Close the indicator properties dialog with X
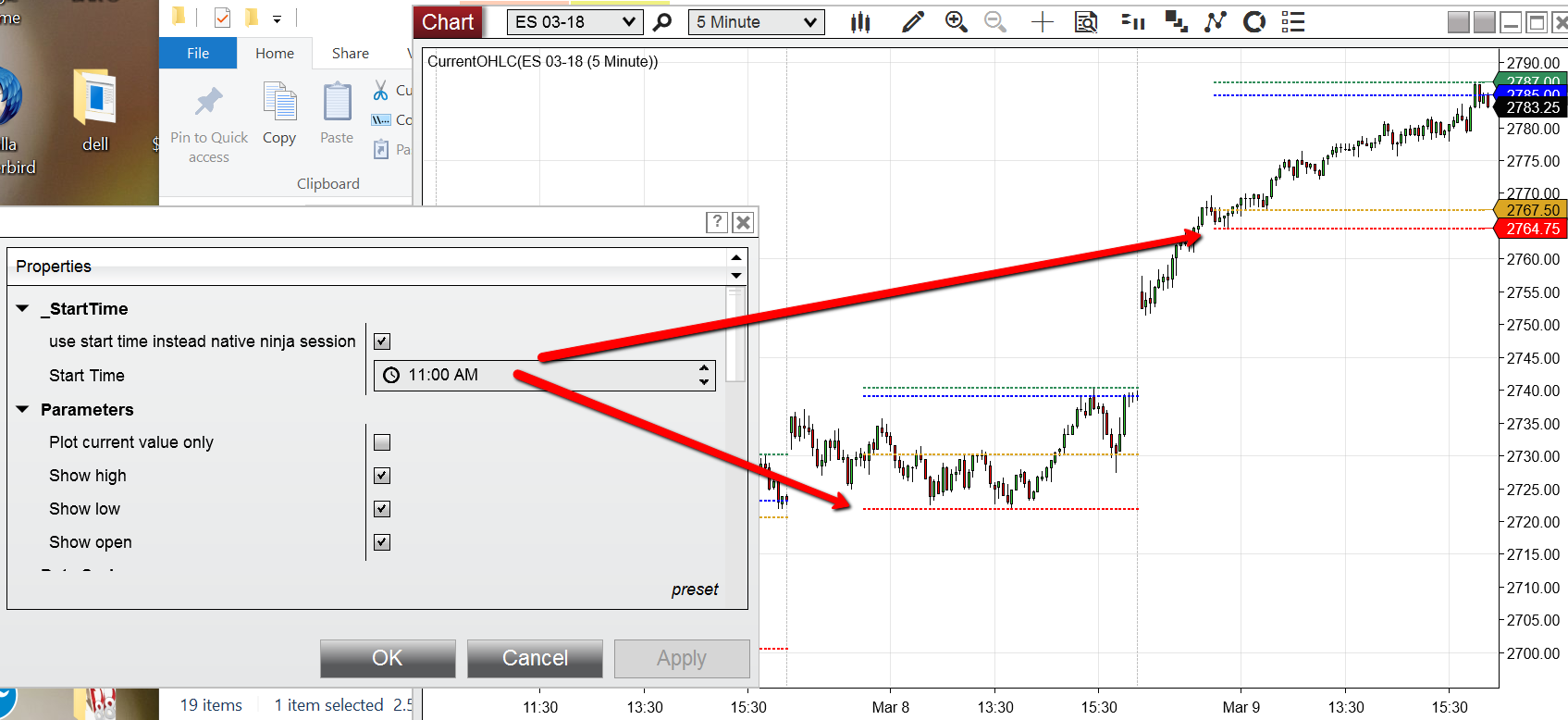 pyautogui.click(x=743, y=222)
